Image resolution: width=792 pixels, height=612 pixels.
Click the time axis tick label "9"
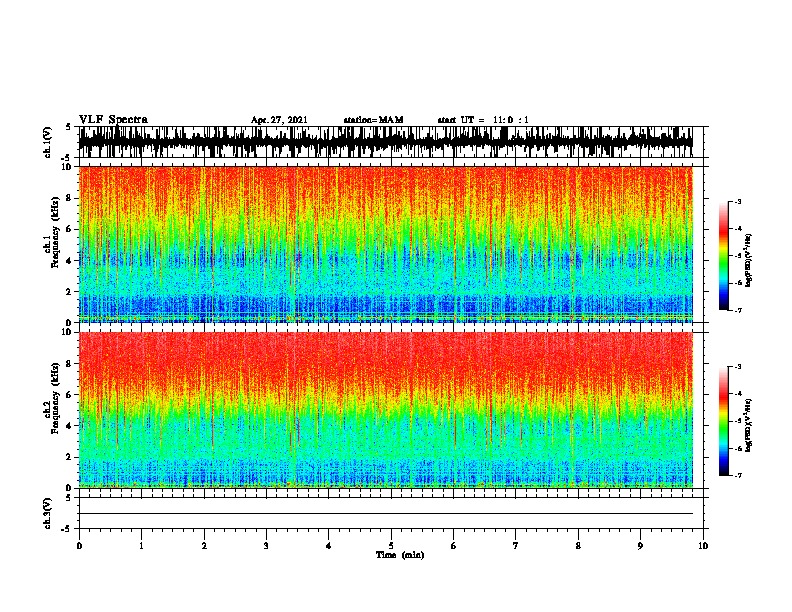point(640,546)
